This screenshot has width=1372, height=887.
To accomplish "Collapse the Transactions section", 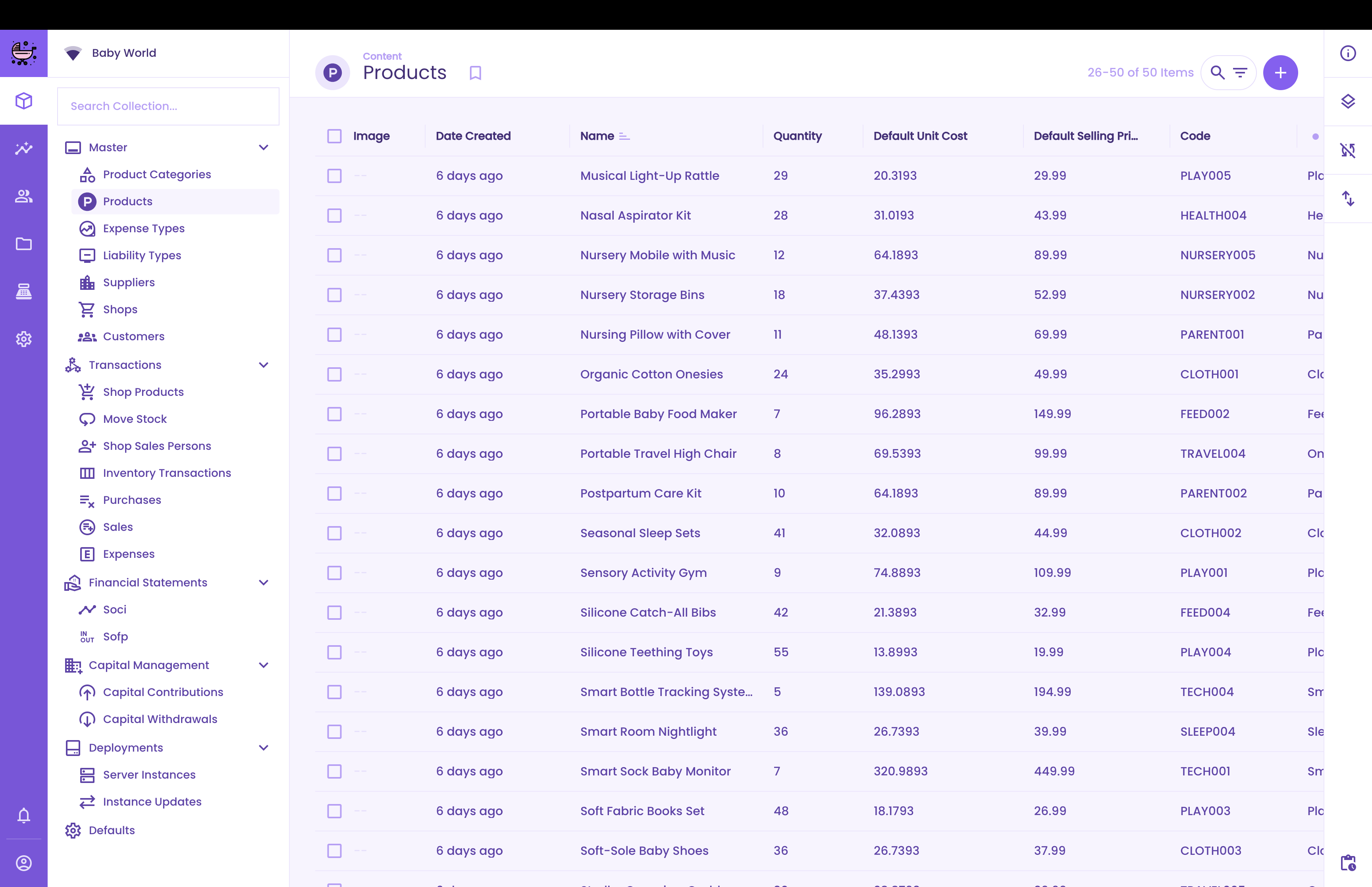I will [x=264, y=364].
